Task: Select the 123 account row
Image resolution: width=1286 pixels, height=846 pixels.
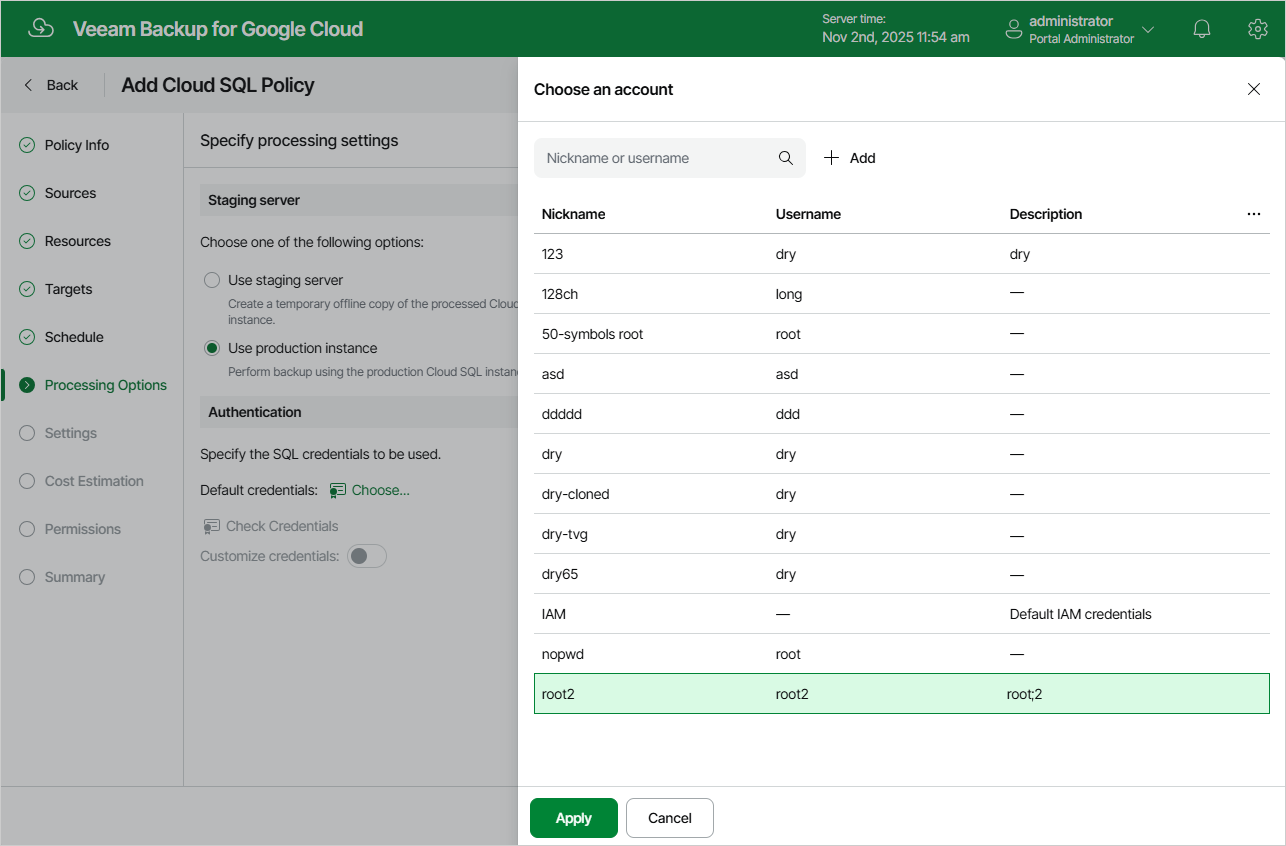Action: (902, 254)
